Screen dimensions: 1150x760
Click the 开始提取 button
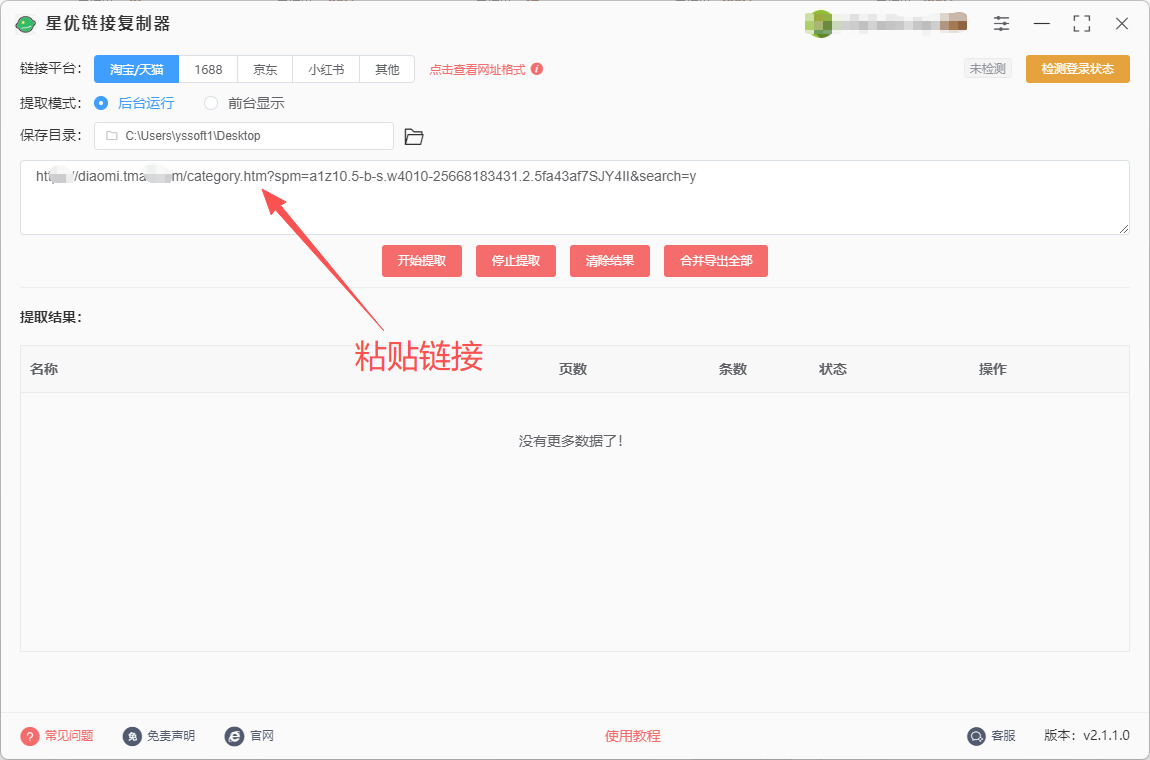tap(422, 261)
